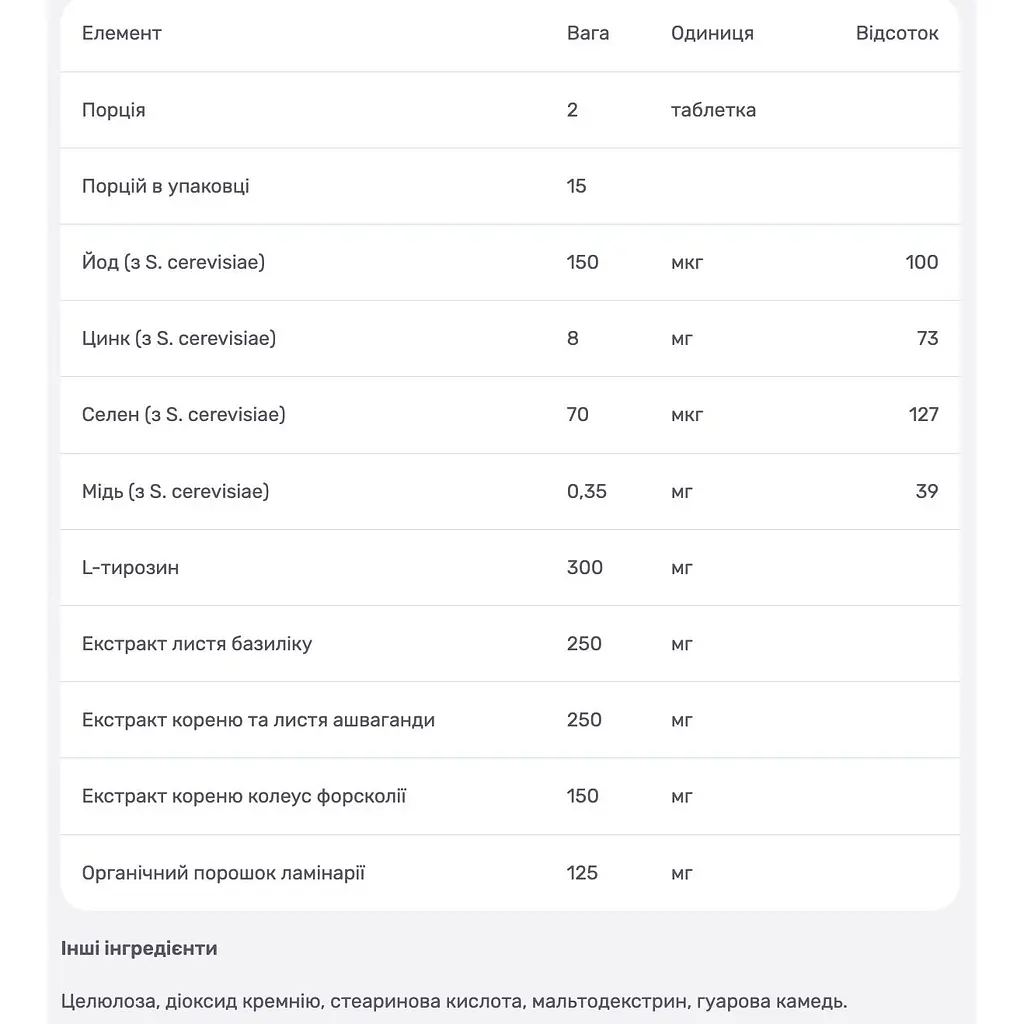Select the Одиниця column header
The height and width of the screenshot is (1024, 1024).
click(x=712, y=33)
